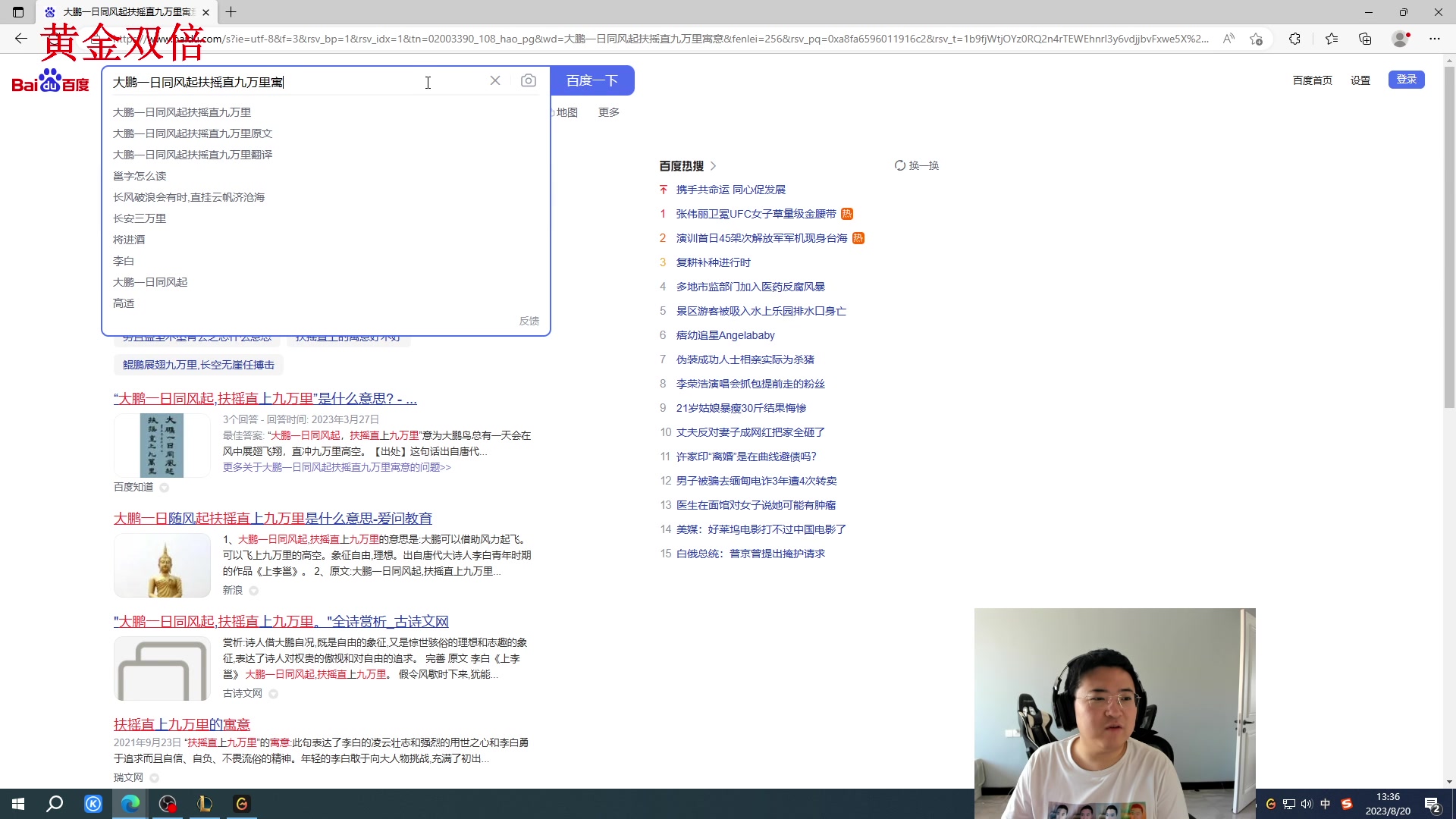Click taskbar clock showing 13:36
The height and width of the screenshot is (819, 1456).
coord(1388,804)
